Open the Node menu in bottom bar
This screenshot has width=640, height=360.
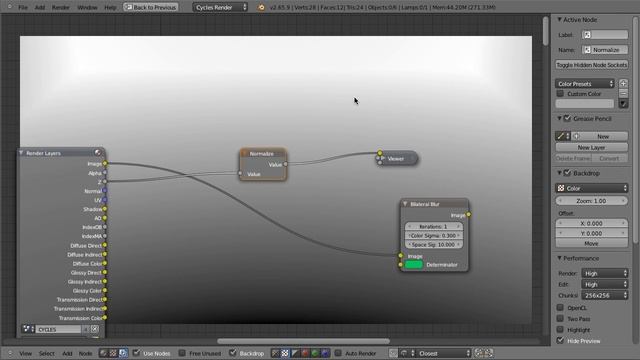85,353
